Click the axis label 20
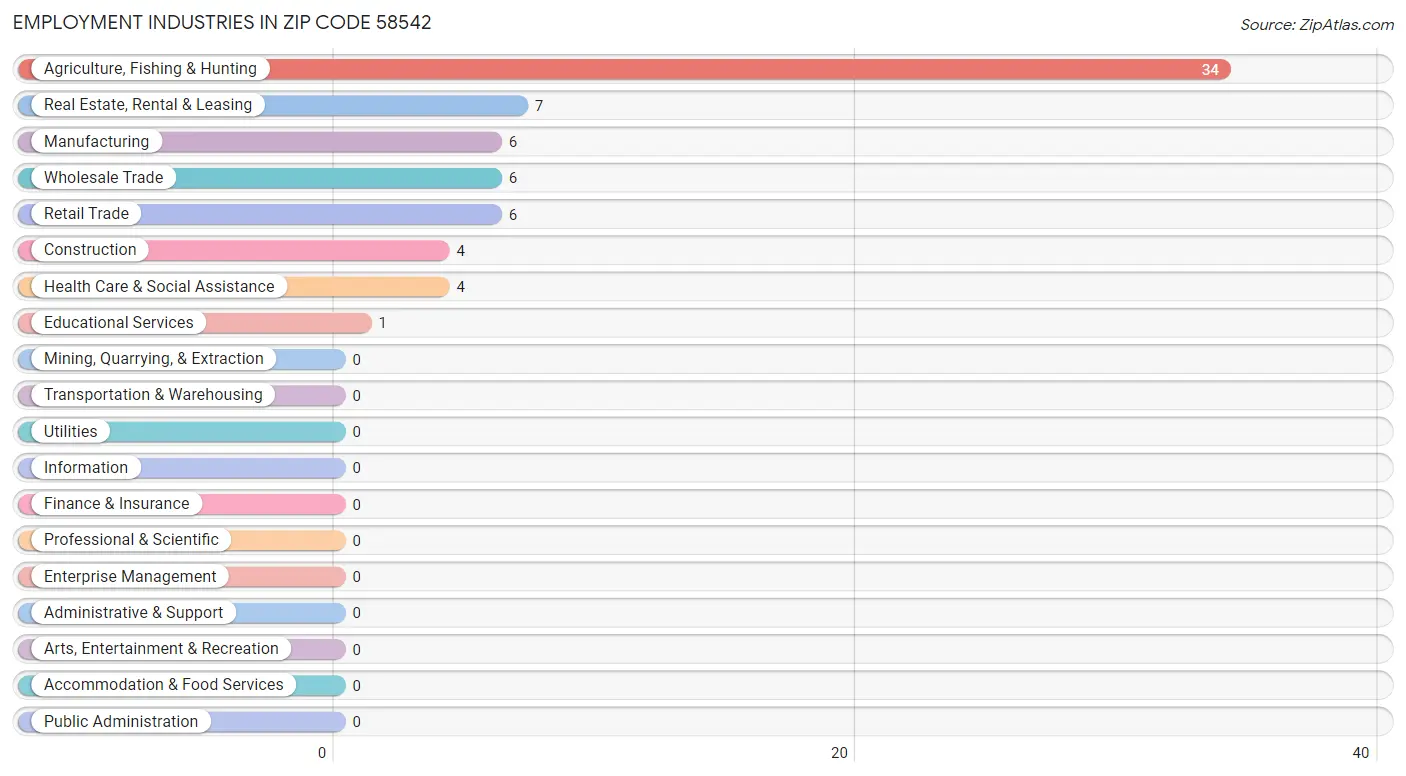Image resolution: width=1406 pixels, height=776 pixels. click(x=841, y=753)
